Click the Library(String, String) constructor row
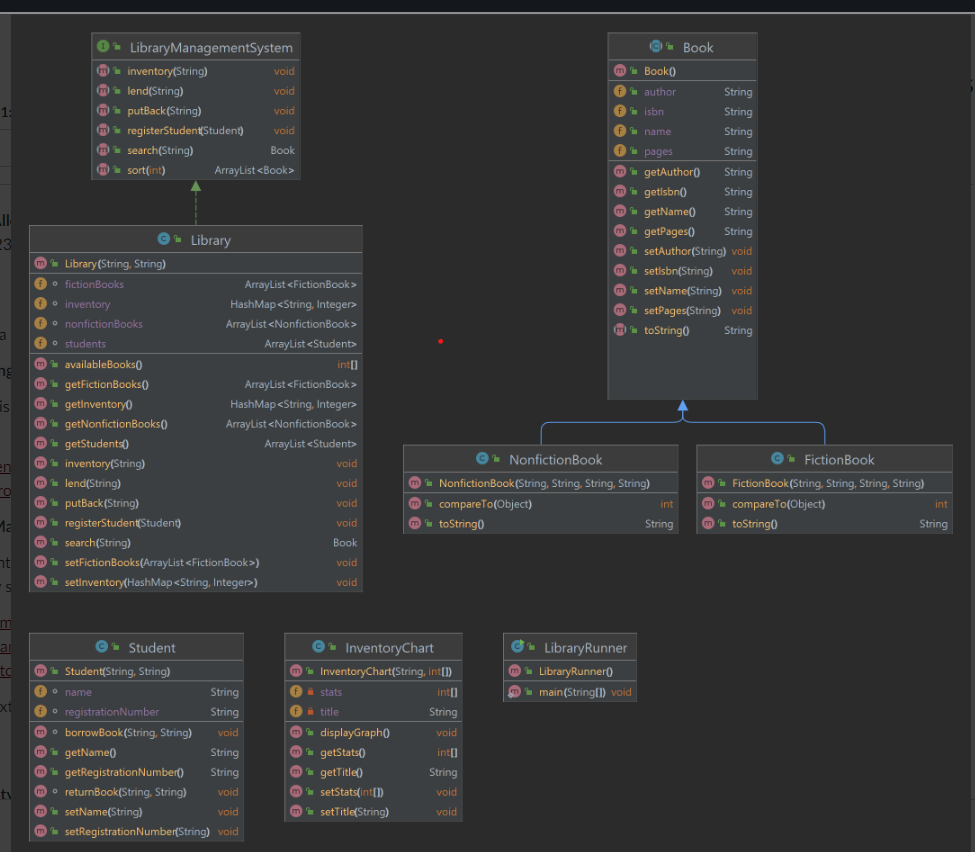 [196, 264]
